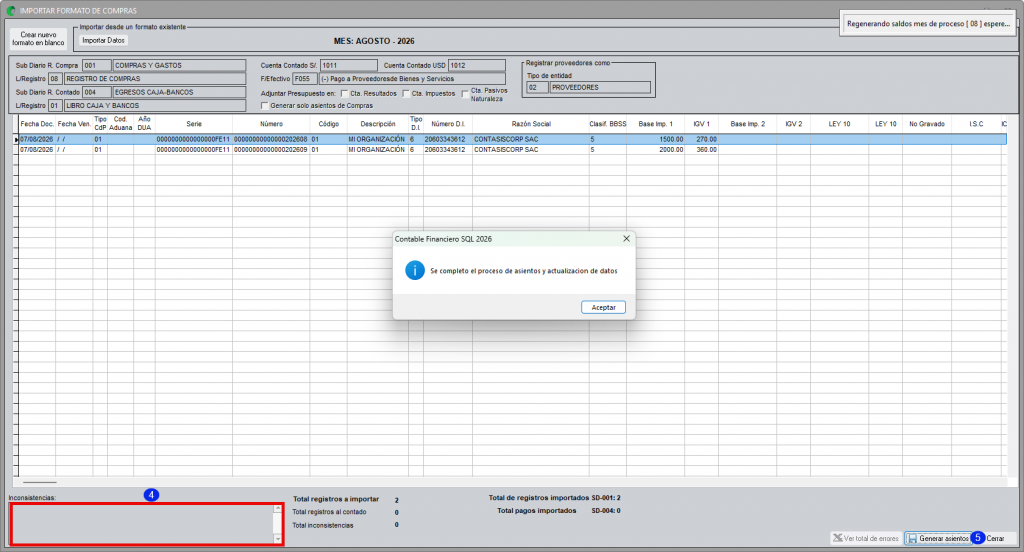
Task: Click the F/Efectivo code field F055
Action: pos(304,78)
